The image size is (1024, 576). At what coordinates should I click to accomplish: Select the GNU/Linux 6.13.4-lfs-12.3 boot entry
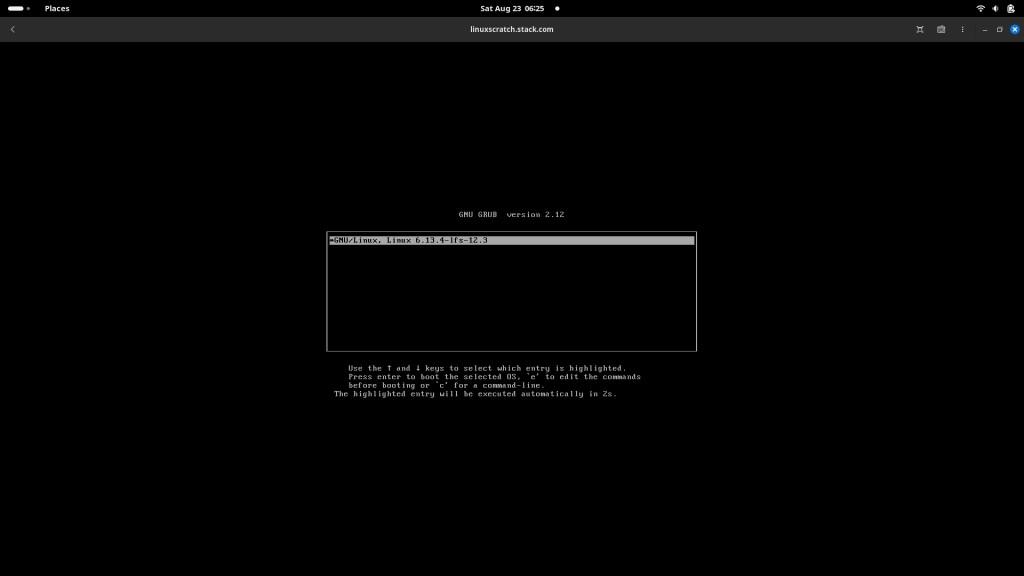click(511, 240)
